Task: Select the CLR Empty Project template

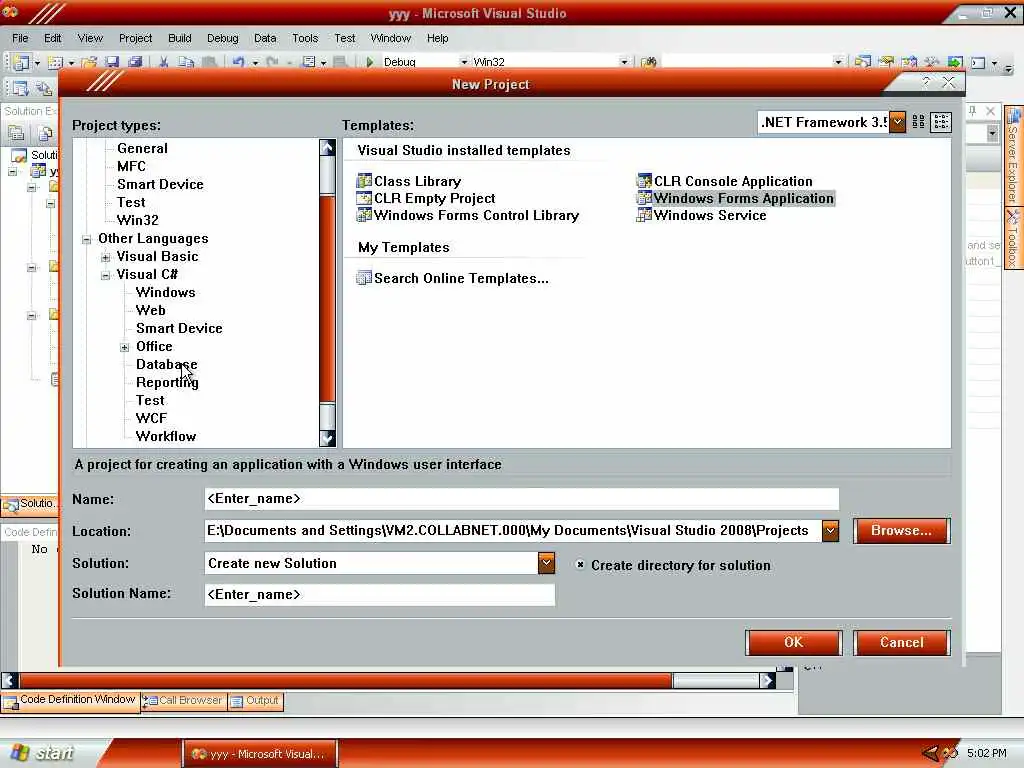Action: (426, 198)
